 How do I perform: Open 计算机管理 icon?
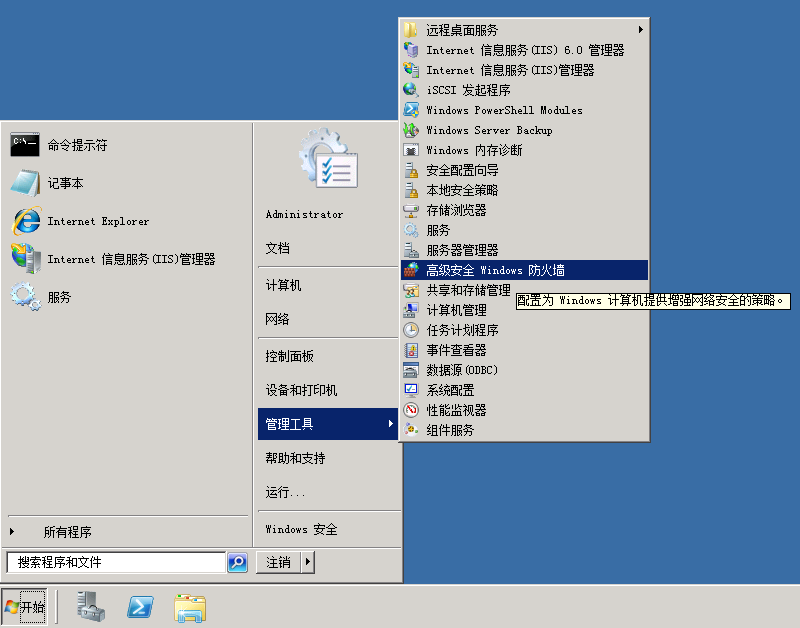click(411, 310)
